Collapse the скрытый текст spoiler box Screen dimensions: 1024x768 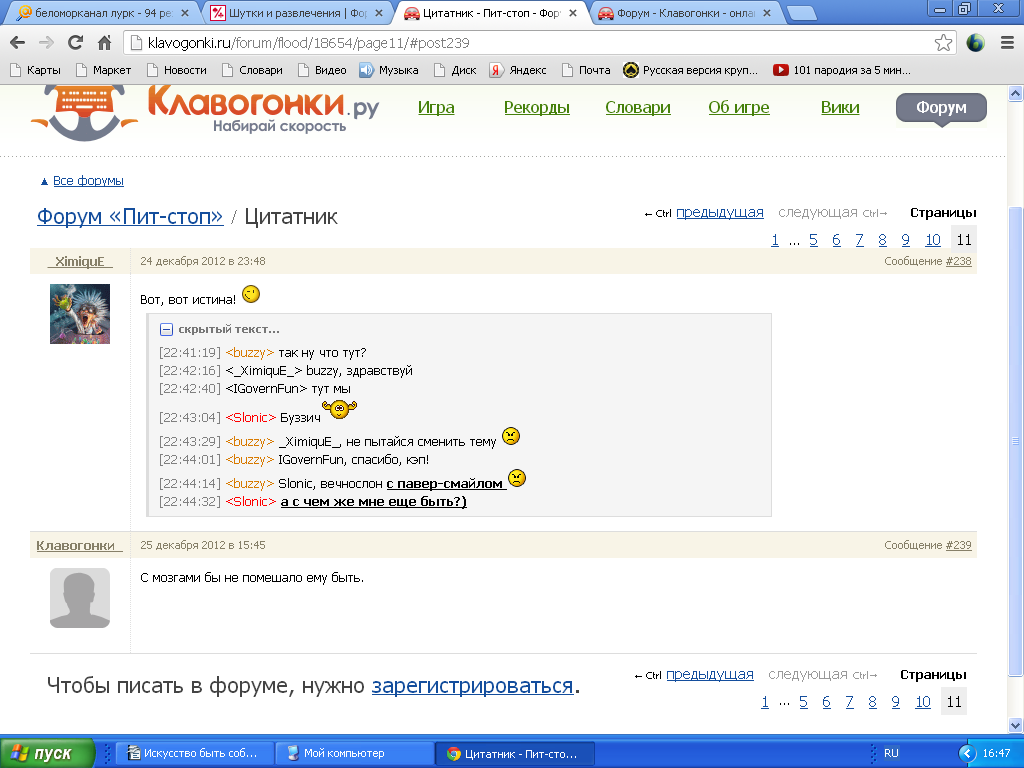coord(167,330)
